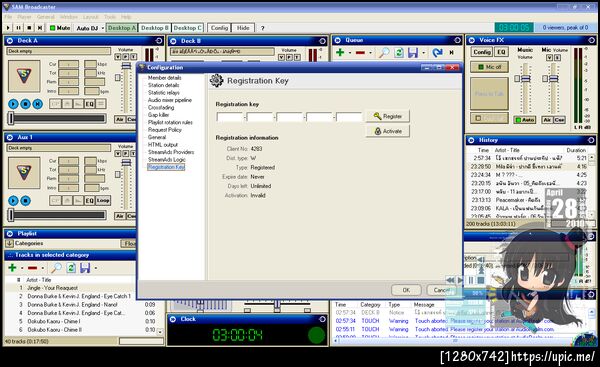Open the EQ on Deck A
This screenshot has width=600, height=367.
point(89,104)
